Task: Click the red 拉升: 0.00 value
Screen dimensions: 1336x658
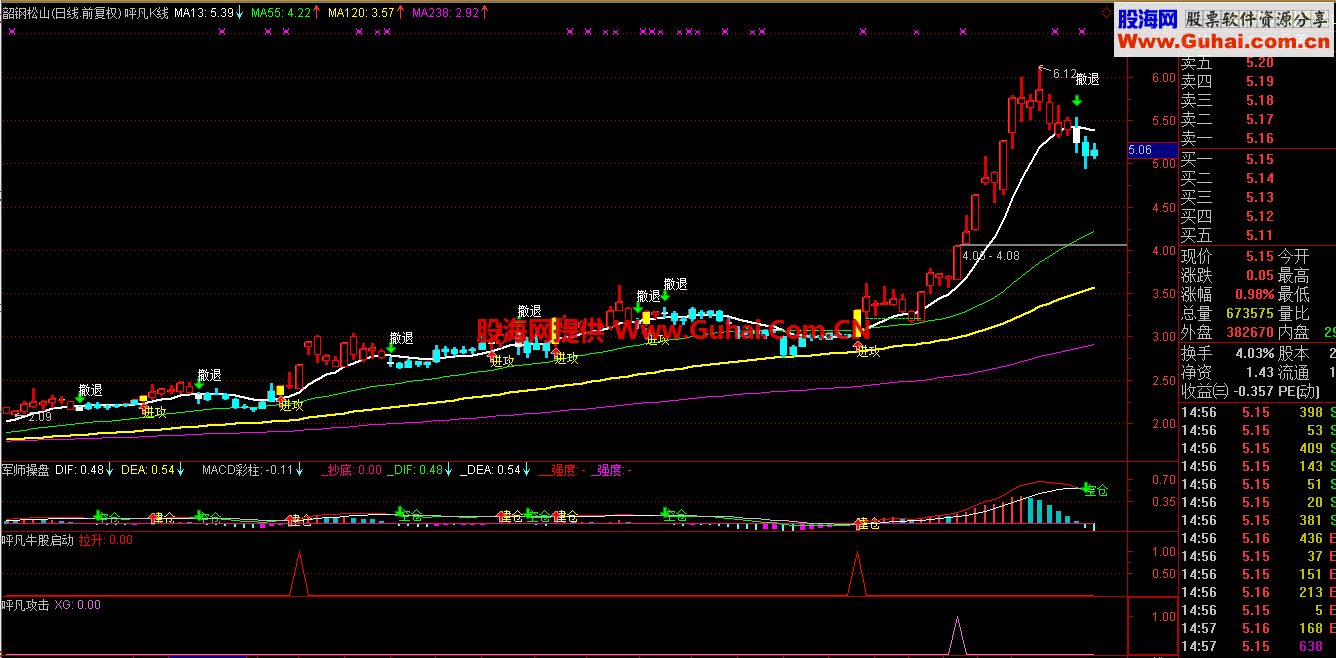Action: [x=106, y=539]
